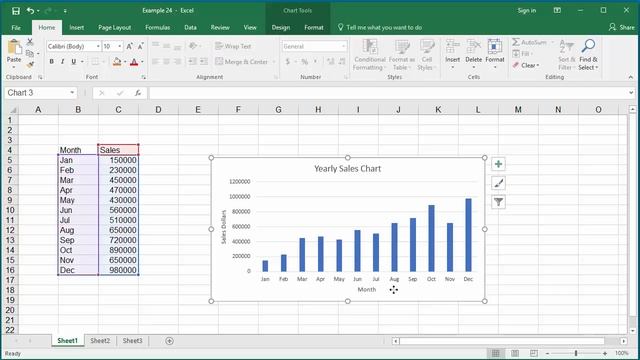This screenshot has height=360, width=640.
Task: Switch to the Insert tab
Action: point(76,28)
